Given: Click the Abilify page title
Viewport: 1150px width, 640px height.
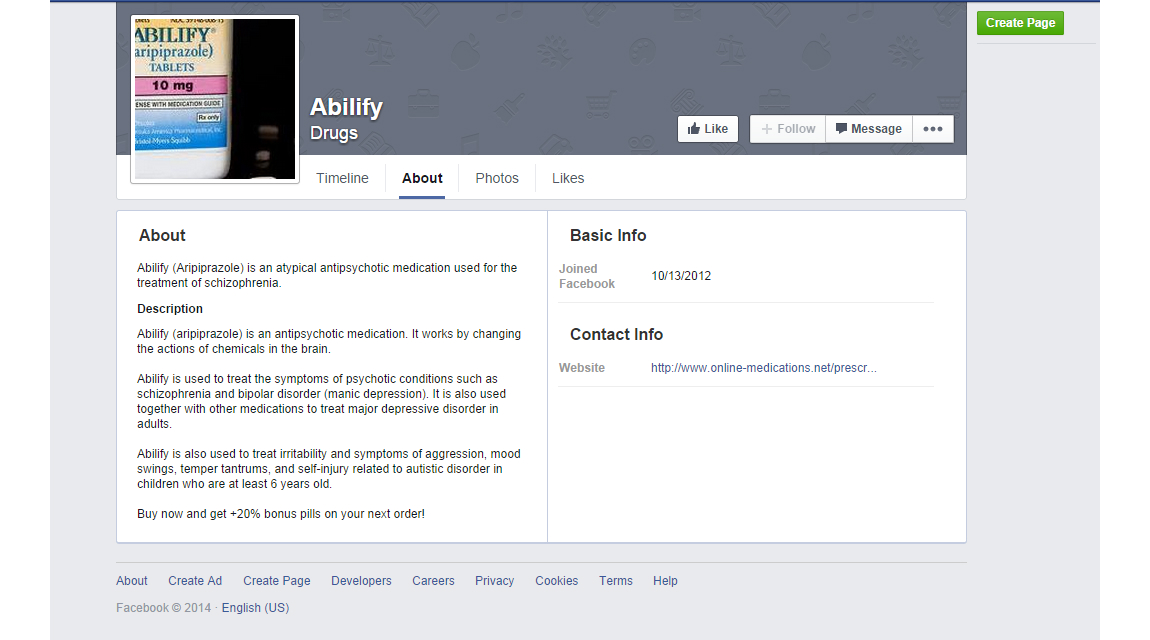Looking at the screenshot, I should pyautogui.click(x=346, y=107).
